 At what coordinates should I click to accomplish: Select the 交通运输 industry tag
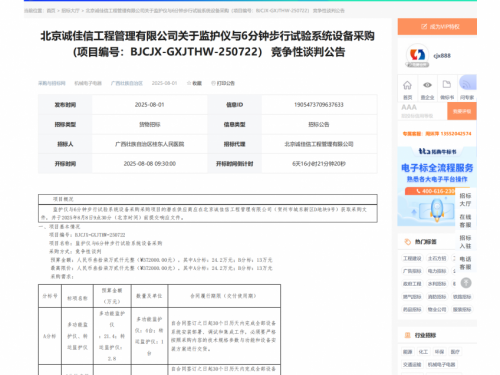[x=412, y=364]
